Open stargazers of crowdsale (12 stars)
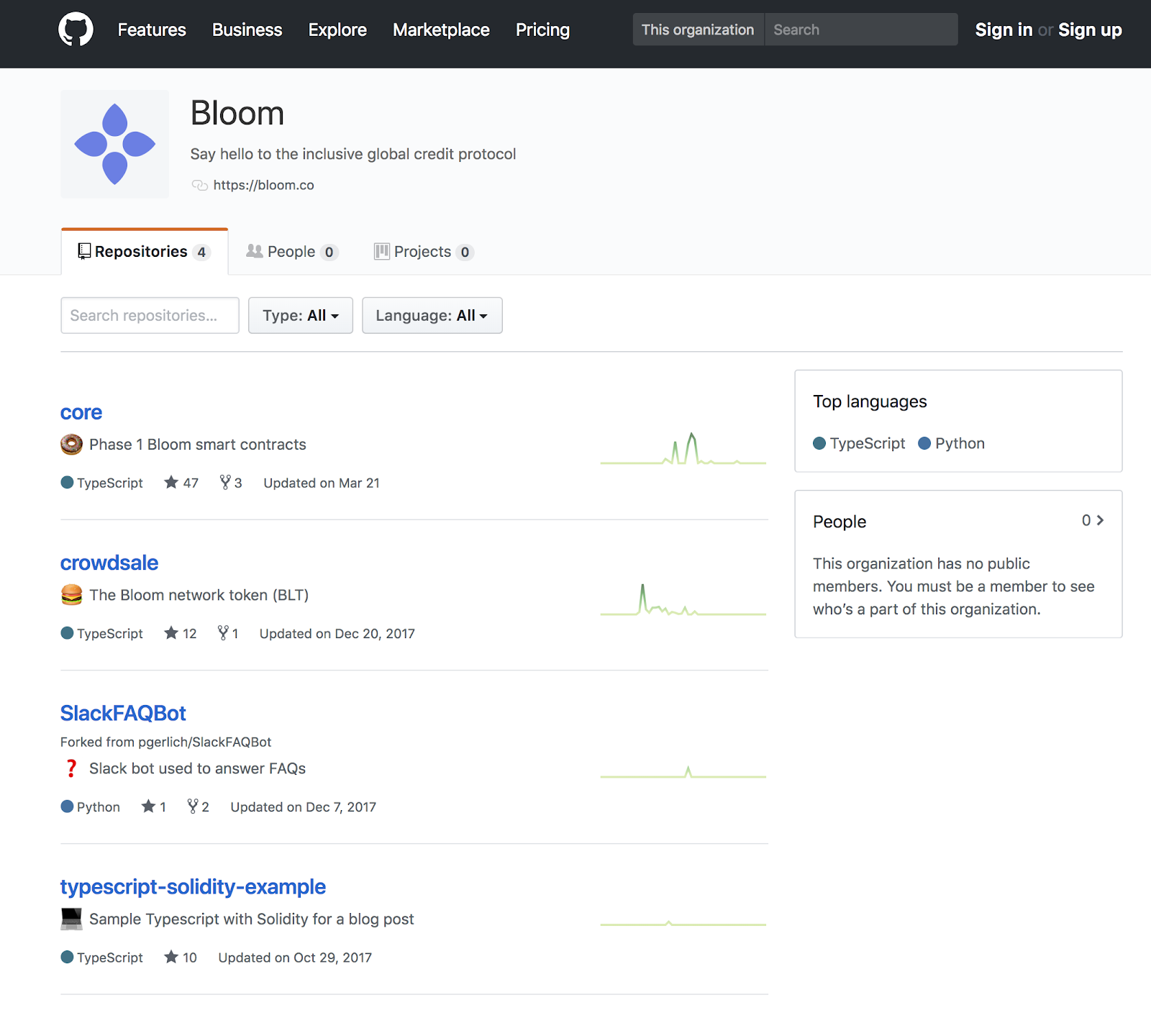The image size is (1151, 1036). click(181, 633)
